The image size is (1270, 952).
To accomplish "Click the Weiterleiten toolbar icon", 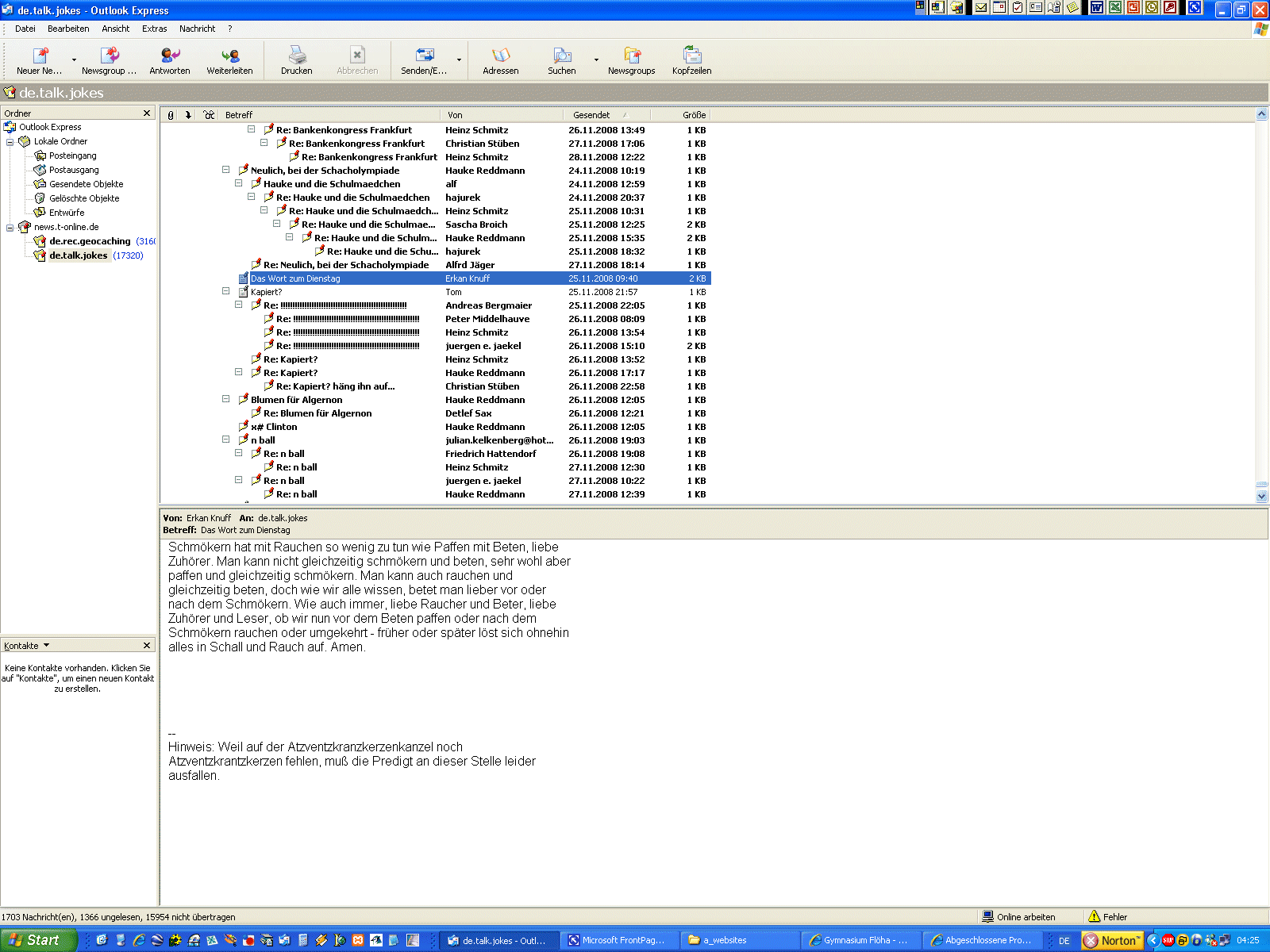I will point(229,56).
